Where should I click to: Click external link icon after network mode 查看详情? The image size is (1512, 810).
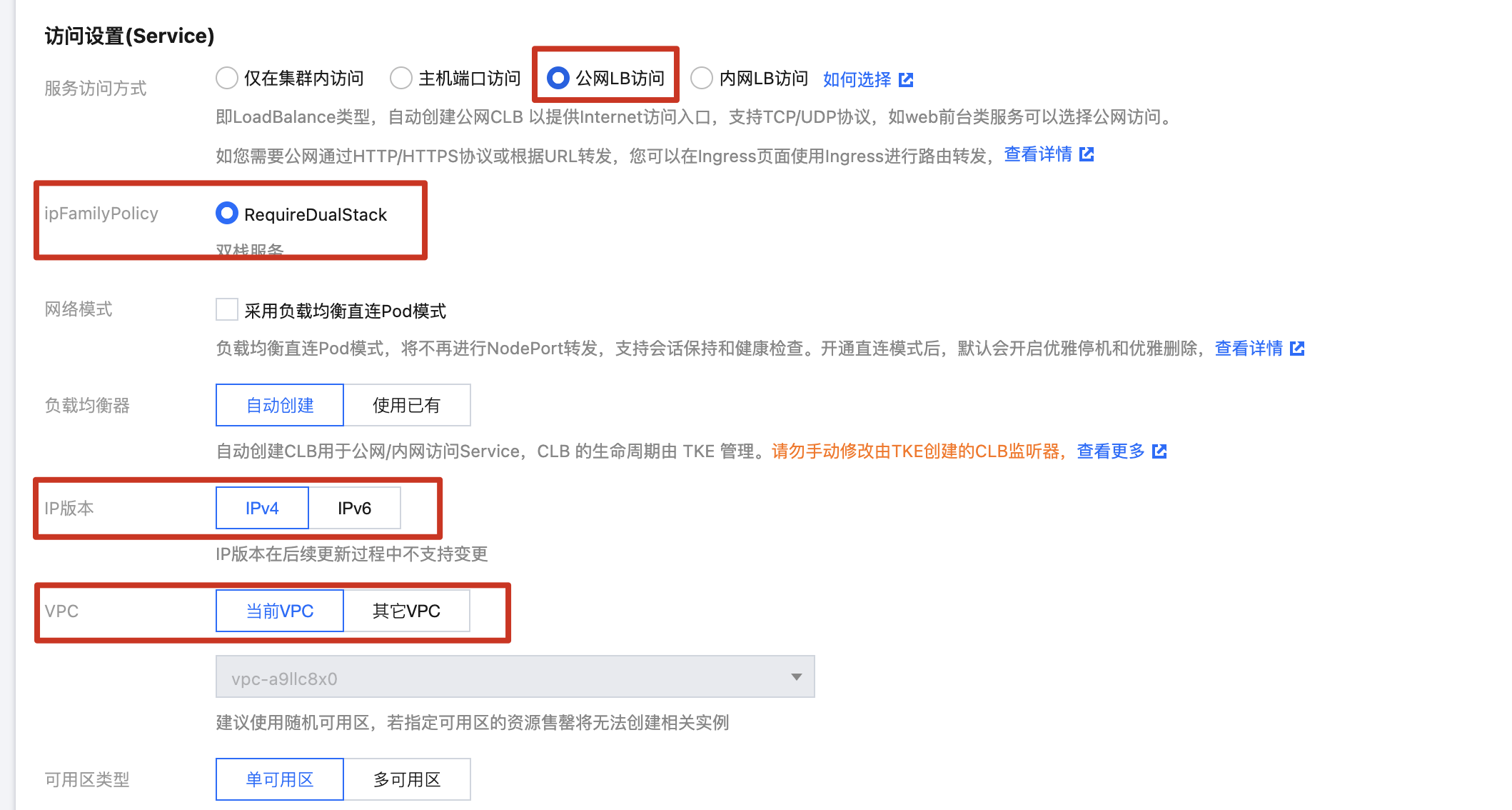[x=1297, y=349]
